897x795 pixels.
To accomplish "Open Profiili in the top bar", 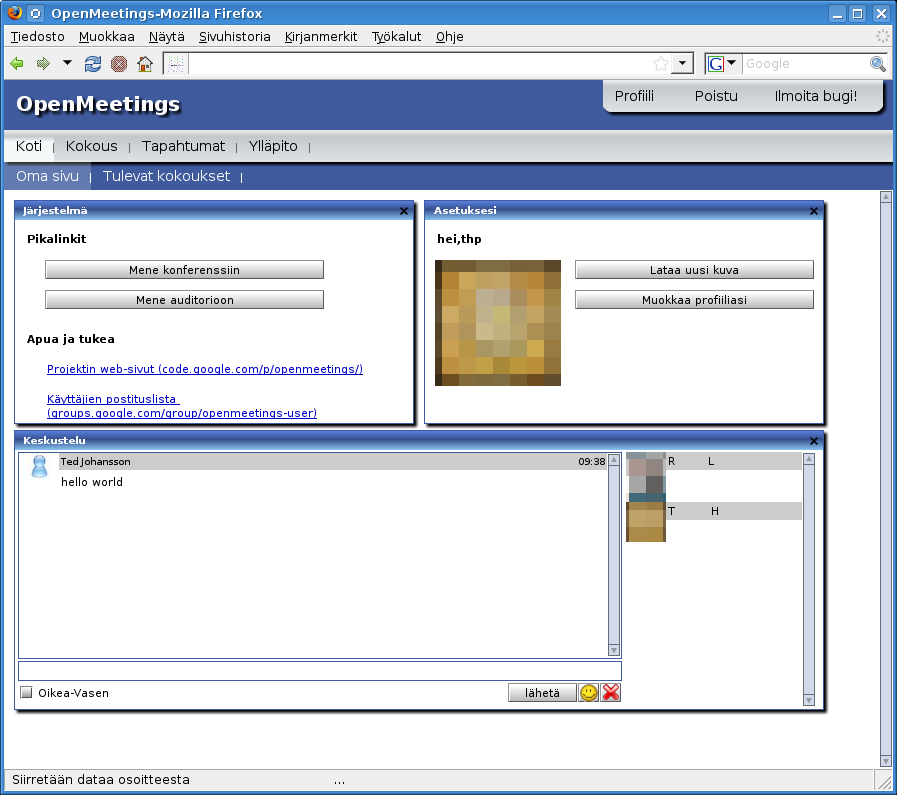I will pyautogui.click(x=634, y=96).
